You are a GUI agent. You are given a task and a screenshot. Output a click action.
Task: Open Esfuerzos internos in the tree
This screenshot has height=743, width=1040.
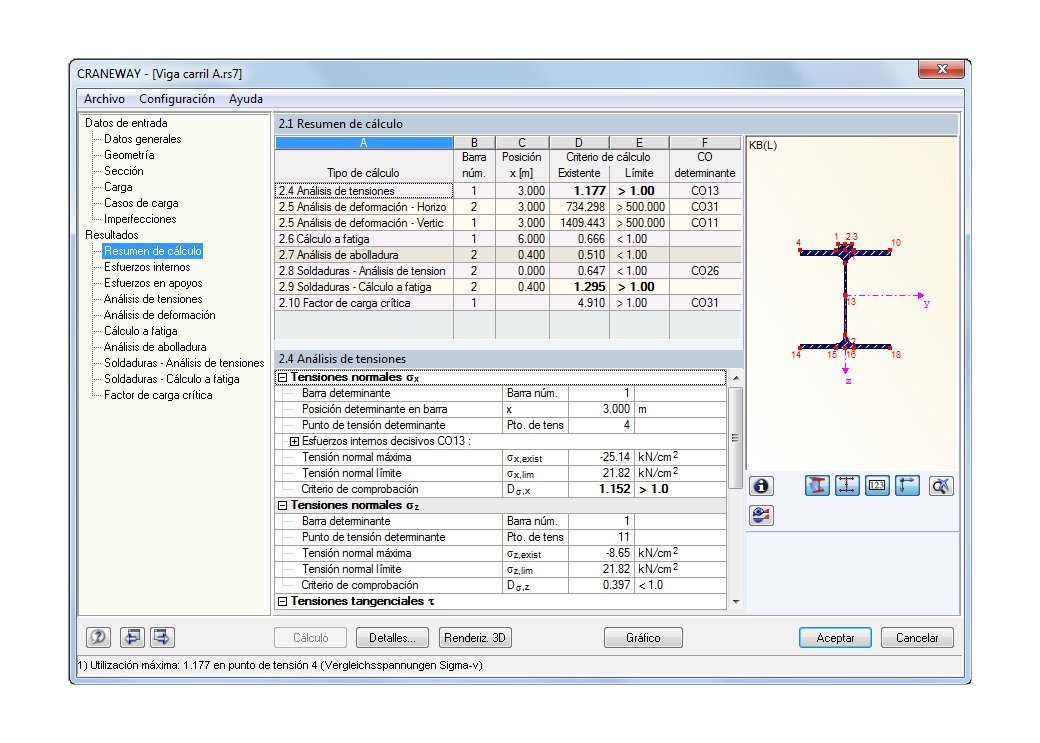coord(147,267)
